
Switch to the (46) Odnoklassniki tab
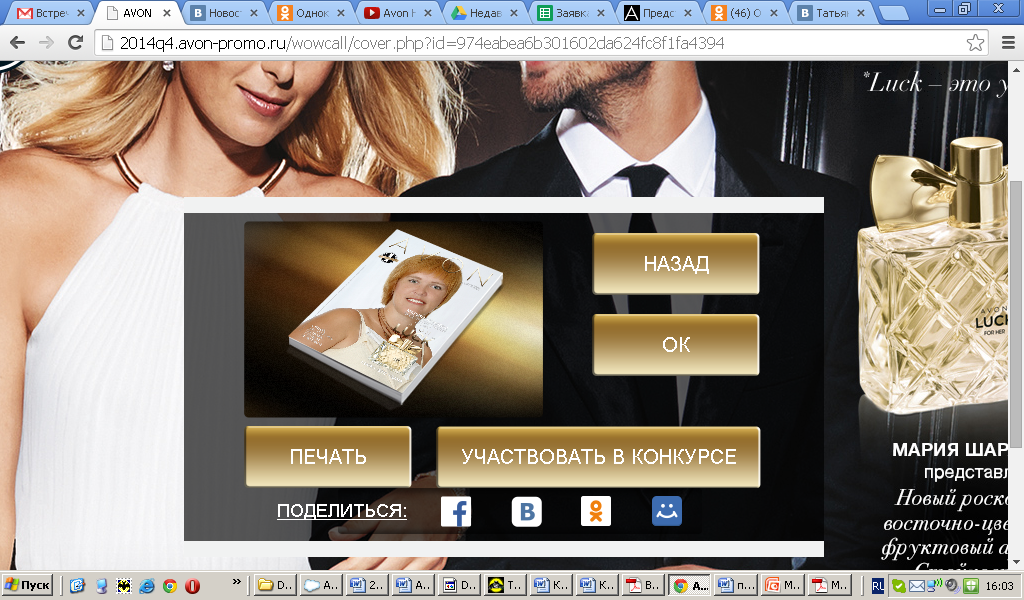click(746, 13)
